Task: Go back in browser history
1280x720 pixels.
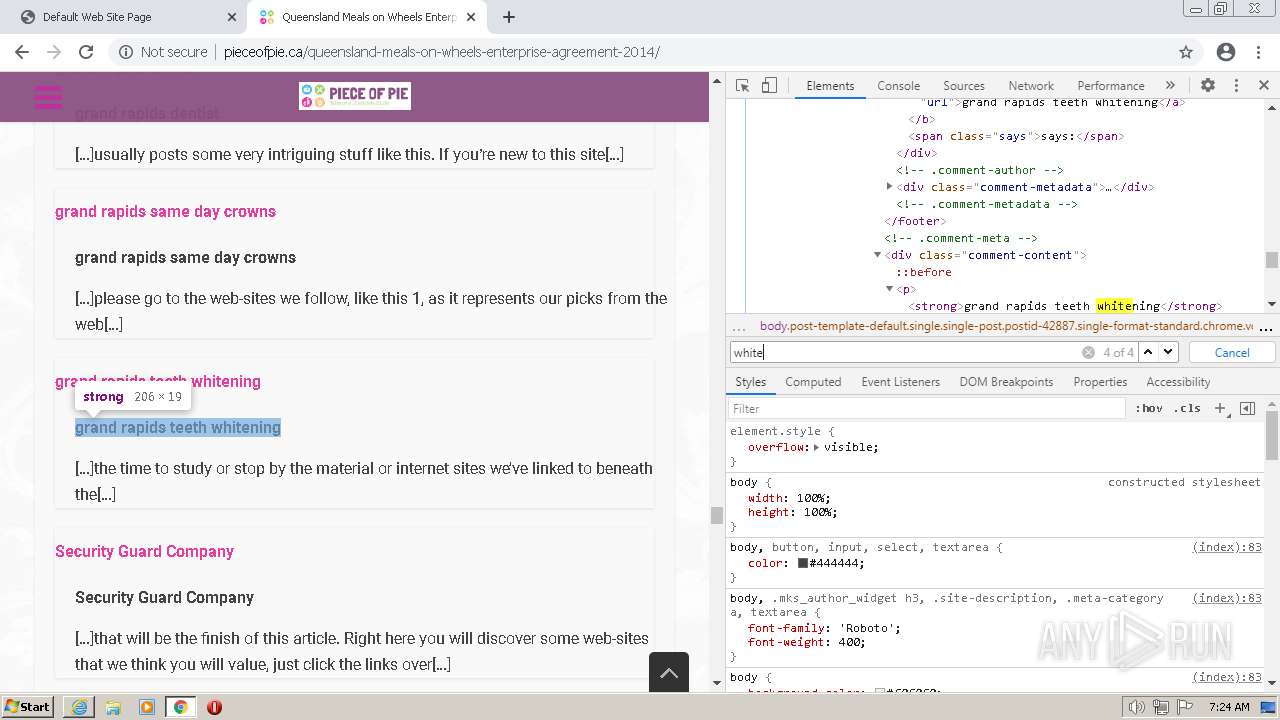Action: pos(21,52)
